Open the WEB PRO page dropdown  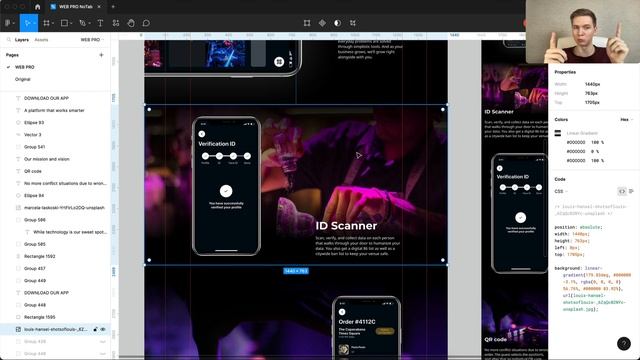point(92,40)
